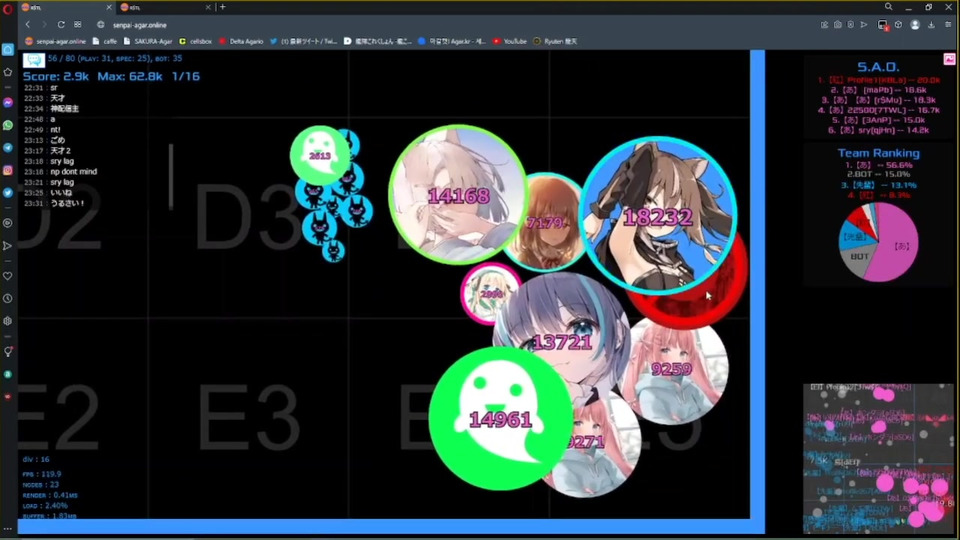Click the pink-haired cell labeled 9259

coord(673,370)
